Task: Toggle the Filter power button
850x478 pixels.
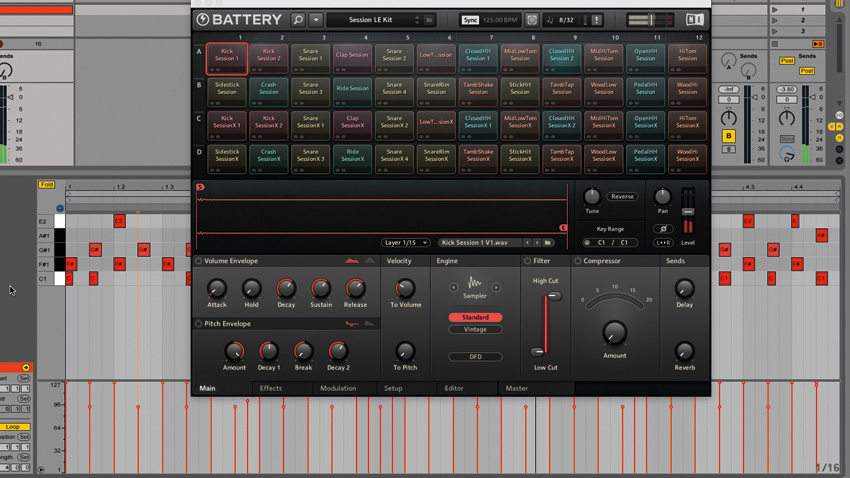Action: click(527, 261)
